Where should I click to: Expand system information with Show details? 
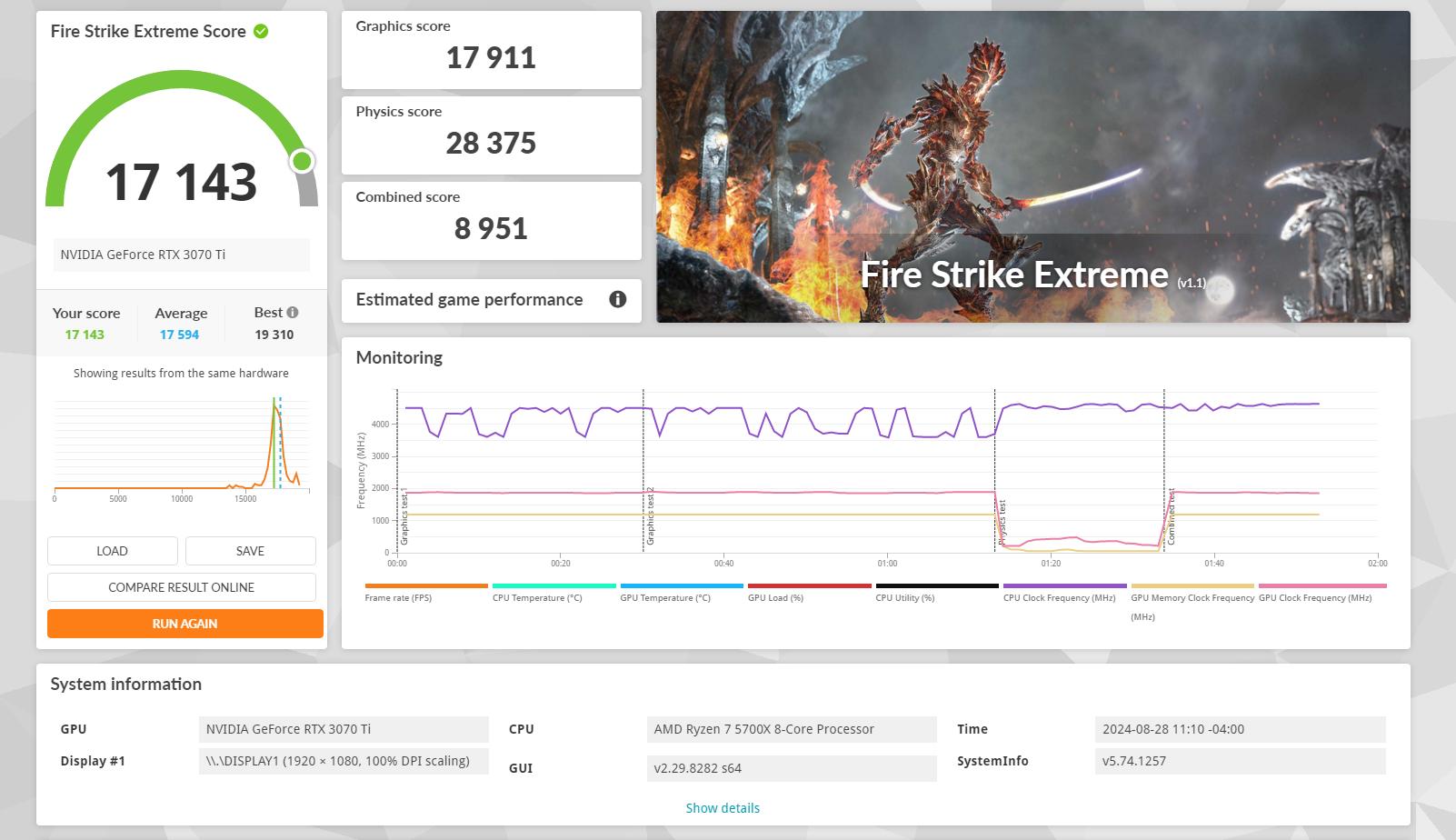723,807
